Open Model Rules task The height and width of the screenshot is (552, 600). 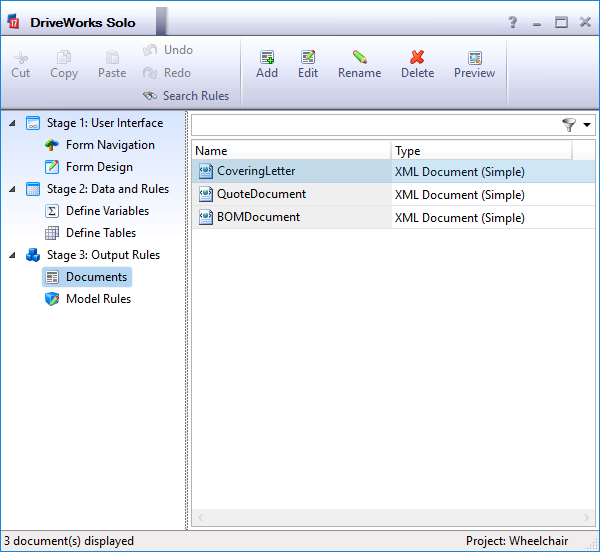click(x=98, y=299)
